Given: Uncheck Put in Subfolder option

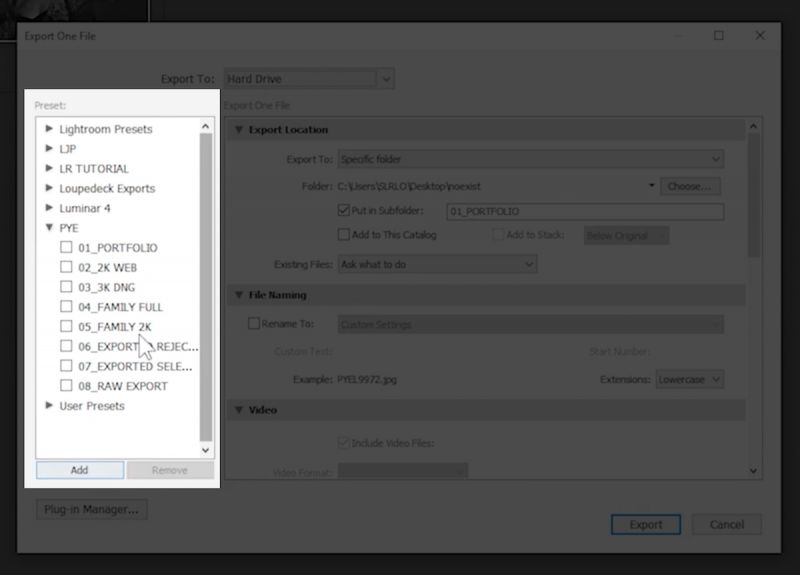Looking at the screenshot, I should (x=343, y=210).
